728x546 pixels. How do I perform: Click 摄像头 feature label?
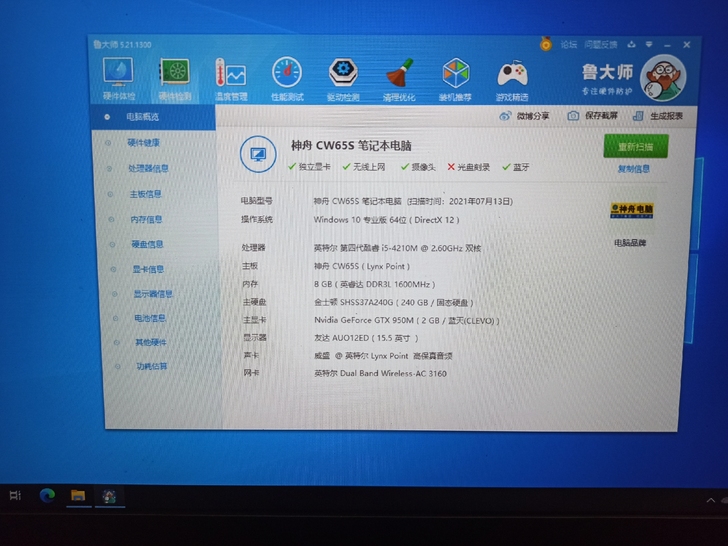[x=418, y=167]
